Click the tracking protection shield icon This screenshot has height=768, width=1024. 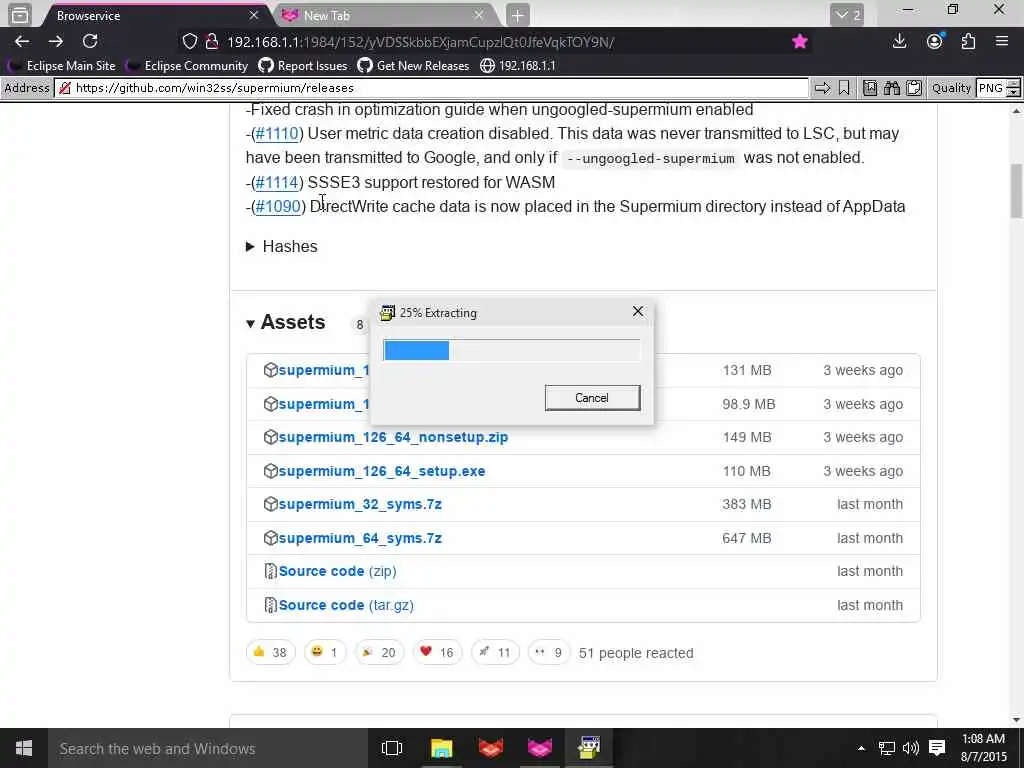point(189,42)
